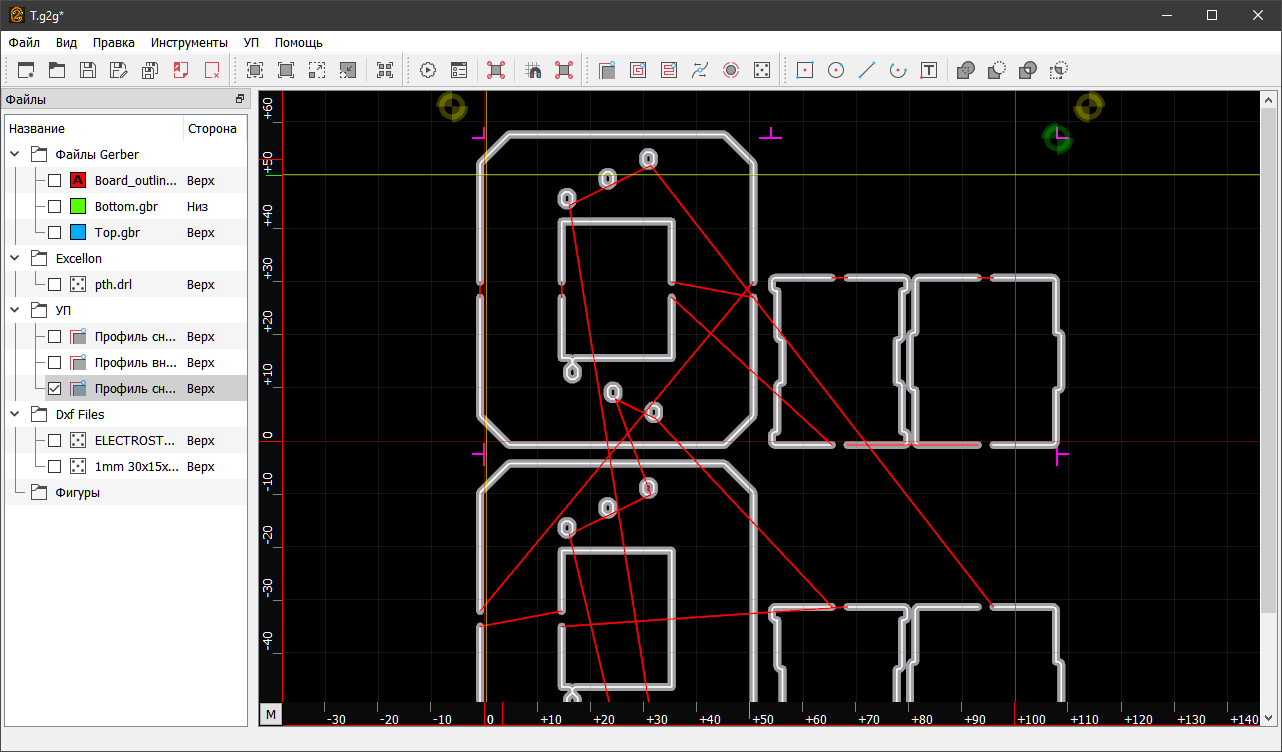Click the green crosshair marker on the canvas
This screenshot has width=1282, height=752.
click(x=1057, y=138)
